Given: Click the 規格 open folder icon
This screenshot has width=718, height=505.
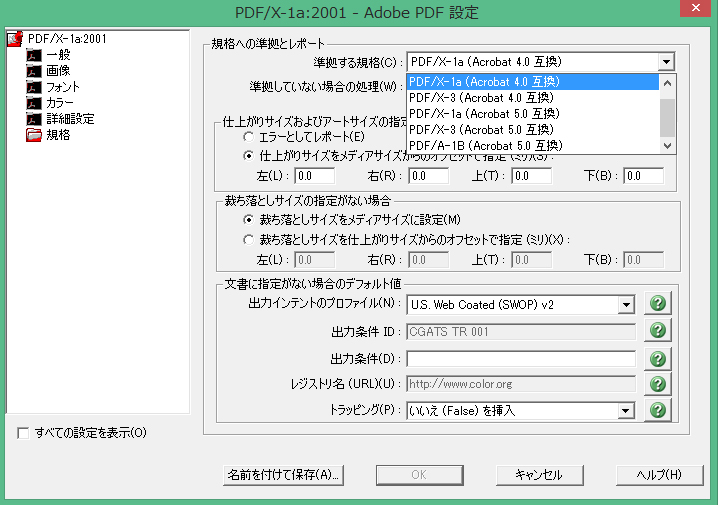Looking at the screenshot, I should coord(34,135).
